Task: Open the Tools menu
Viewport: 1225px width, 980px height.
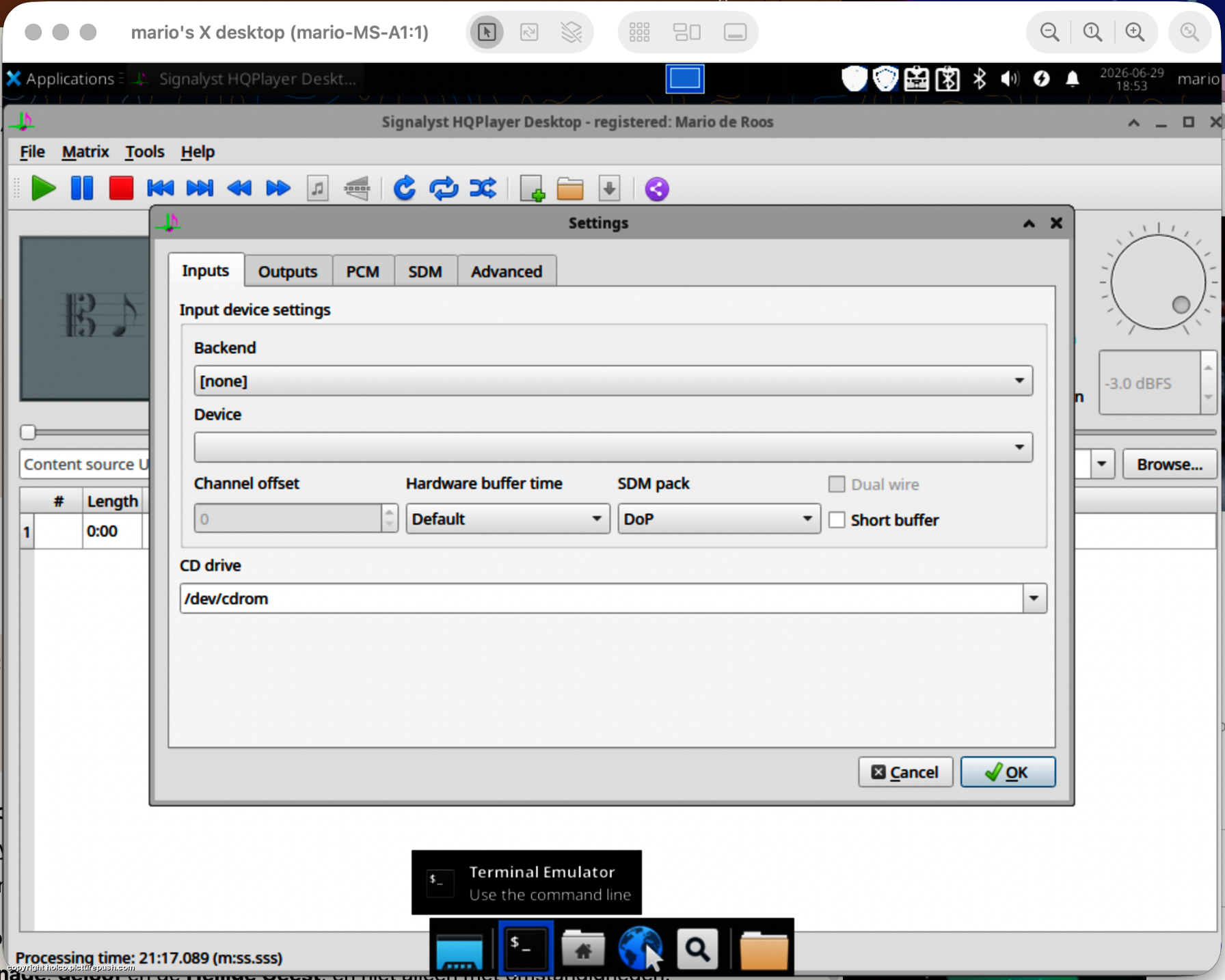Action: tap(144, 152)
